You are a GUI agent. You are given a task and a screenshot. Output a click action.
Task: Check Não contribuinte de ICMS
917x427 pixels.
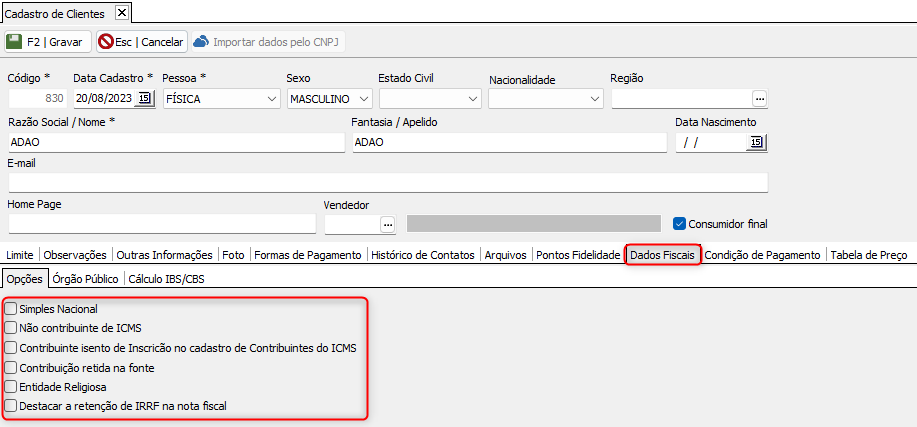pyautogui.click(x=11, y=329)
